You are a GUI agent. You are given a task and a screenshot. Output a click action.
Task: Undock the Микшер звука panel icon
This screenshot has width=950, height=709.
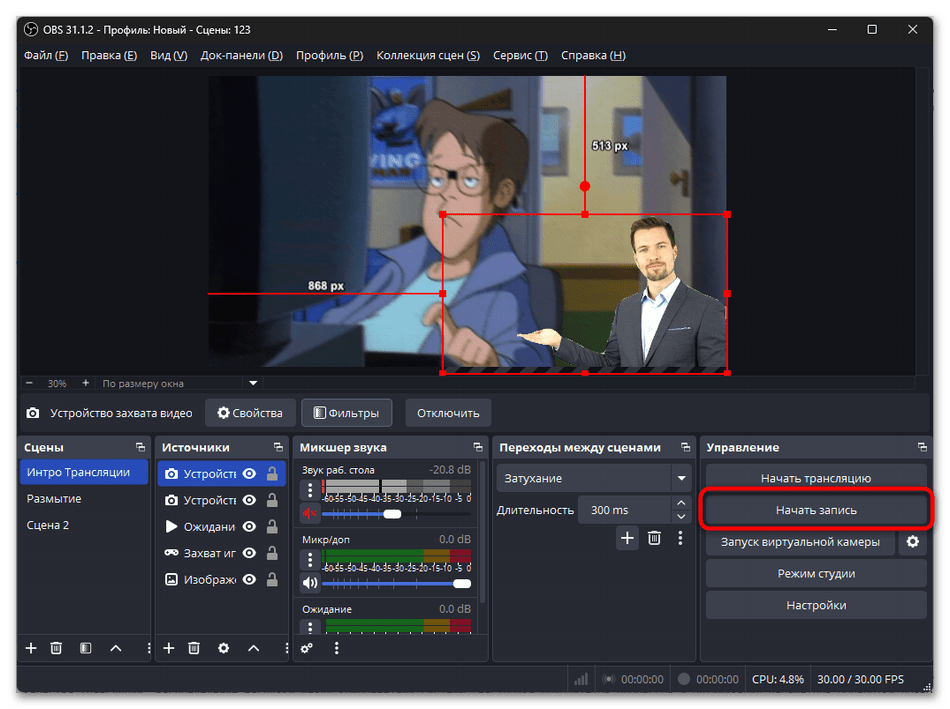[x=478, y=447]
